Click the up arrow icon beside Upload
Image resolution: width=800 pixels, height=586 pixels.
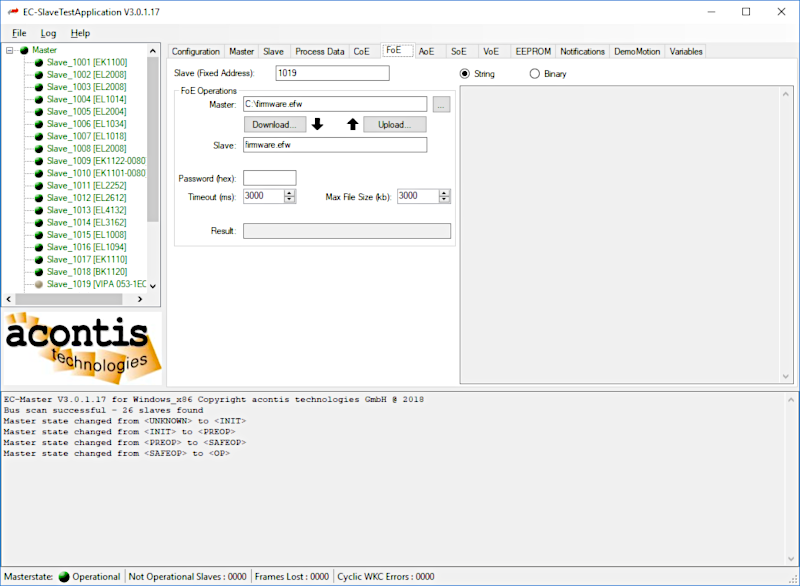[x=352, y=125]
